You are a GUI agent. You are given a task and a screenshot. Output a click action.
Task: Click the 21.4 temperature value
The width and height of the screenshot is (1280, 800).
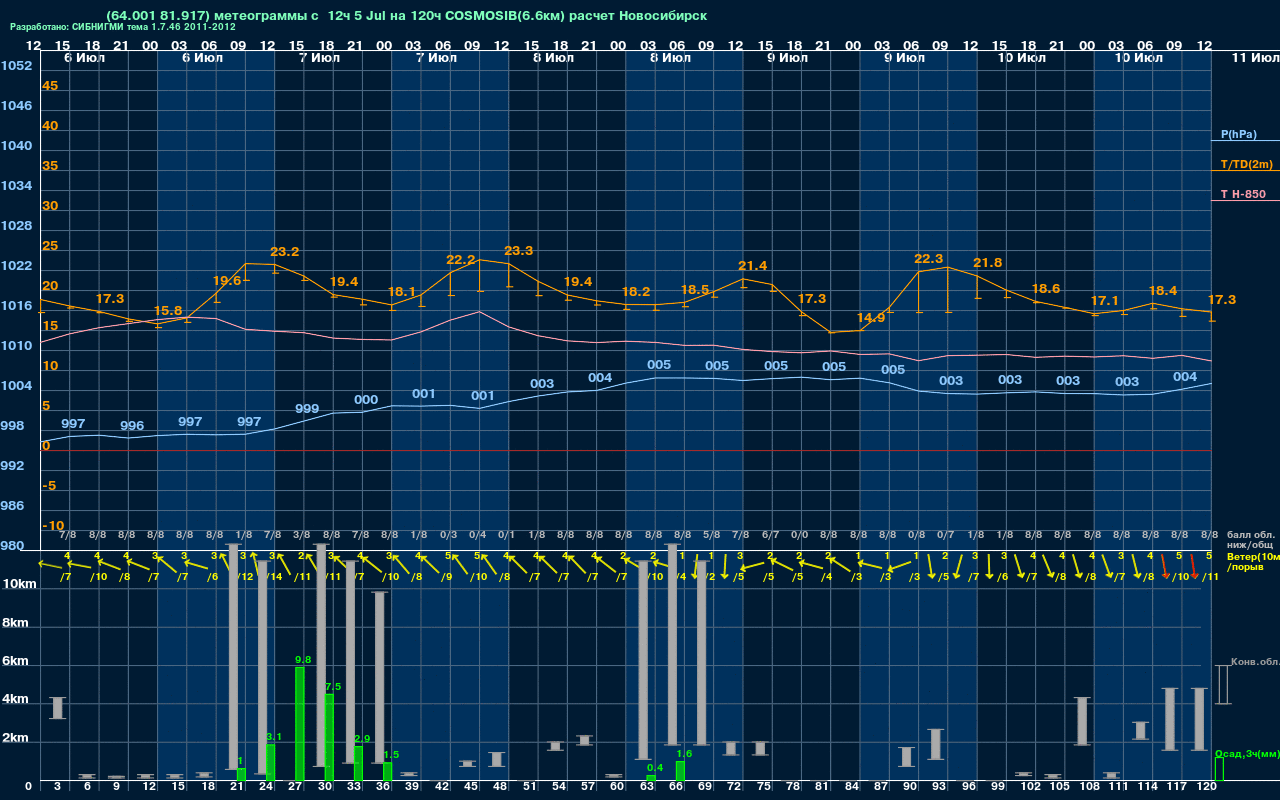pos(753,266)
